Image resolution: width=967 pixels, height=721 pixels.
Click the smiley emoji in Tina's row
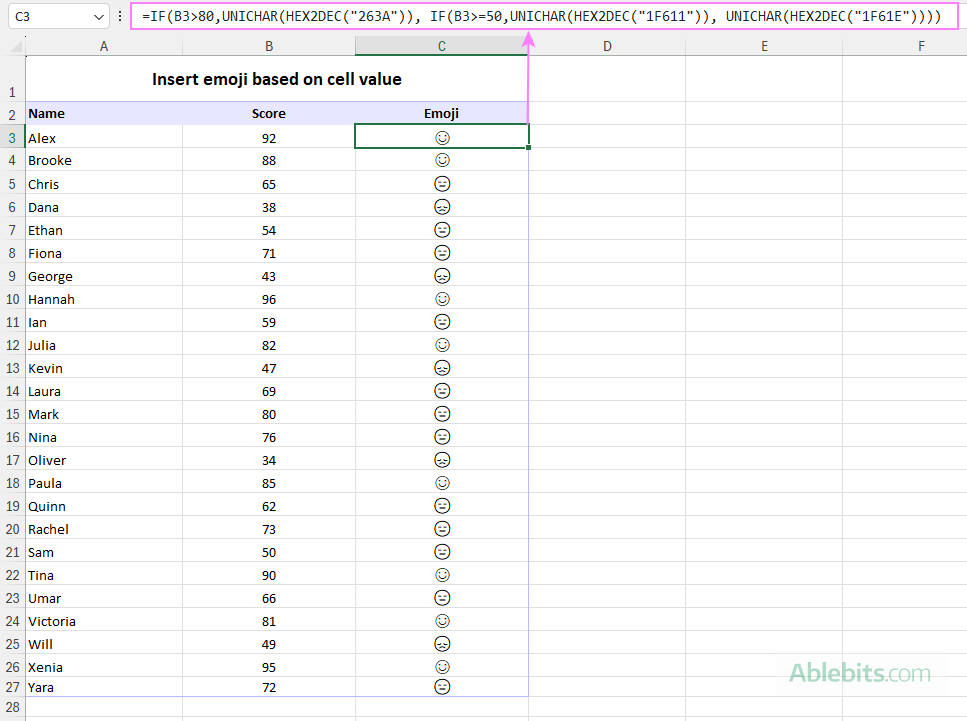(x=441, y=574)
